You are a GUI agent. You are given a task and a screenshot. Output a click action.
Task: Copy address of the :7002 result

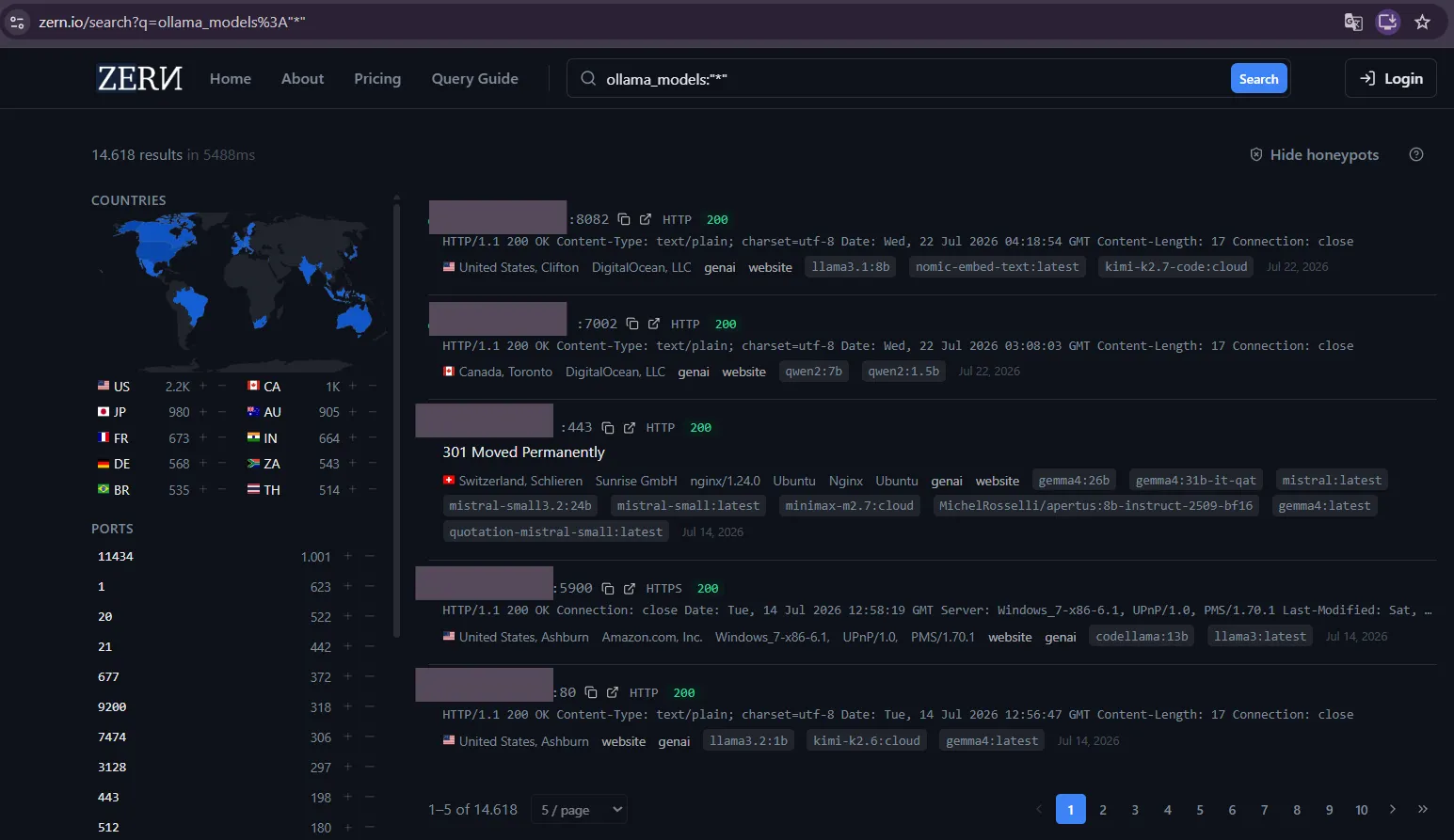[632, 324]
